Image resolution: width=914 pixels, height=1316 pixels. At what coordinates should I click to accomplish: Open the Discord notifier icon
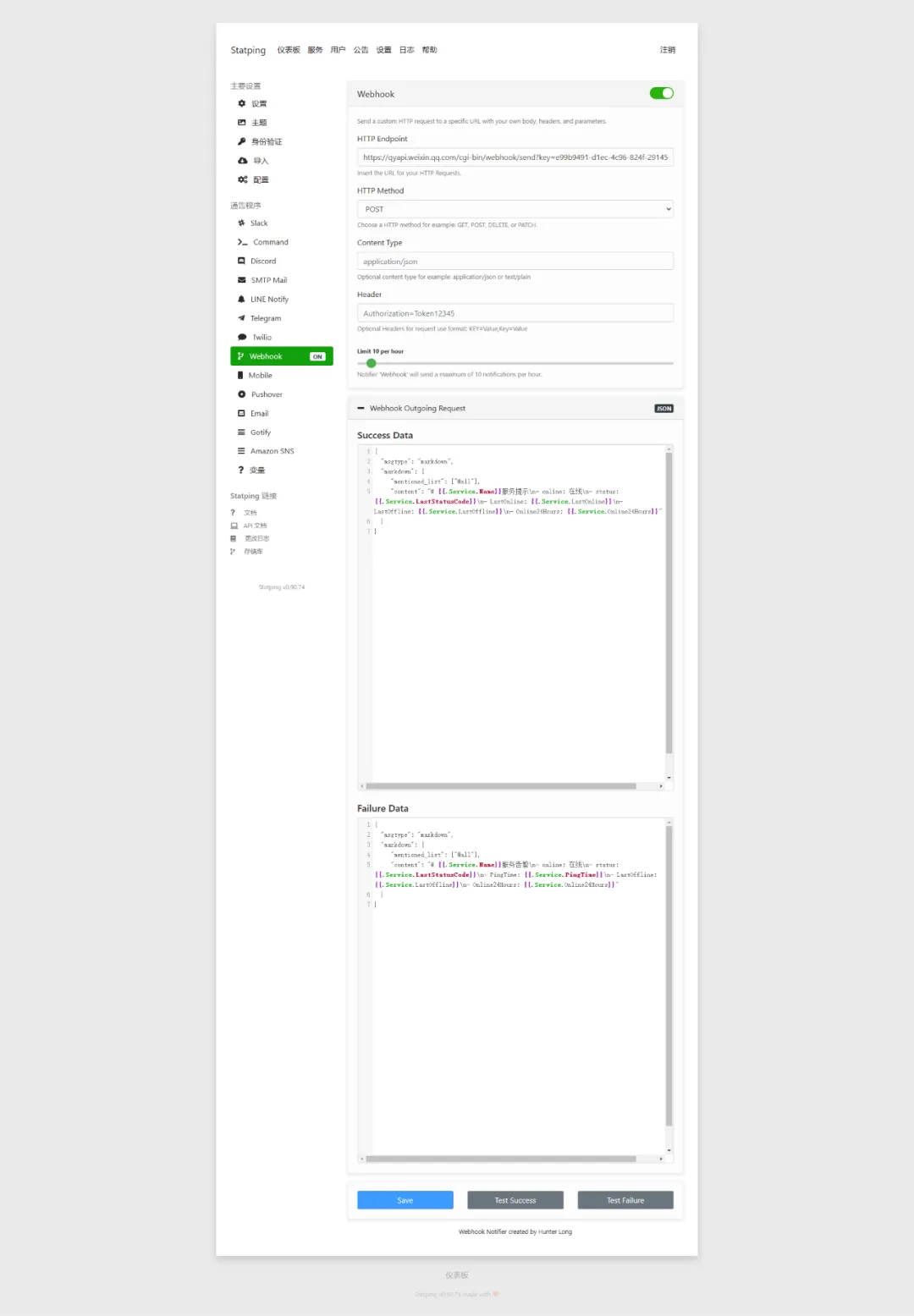click(x=241, y=262)
